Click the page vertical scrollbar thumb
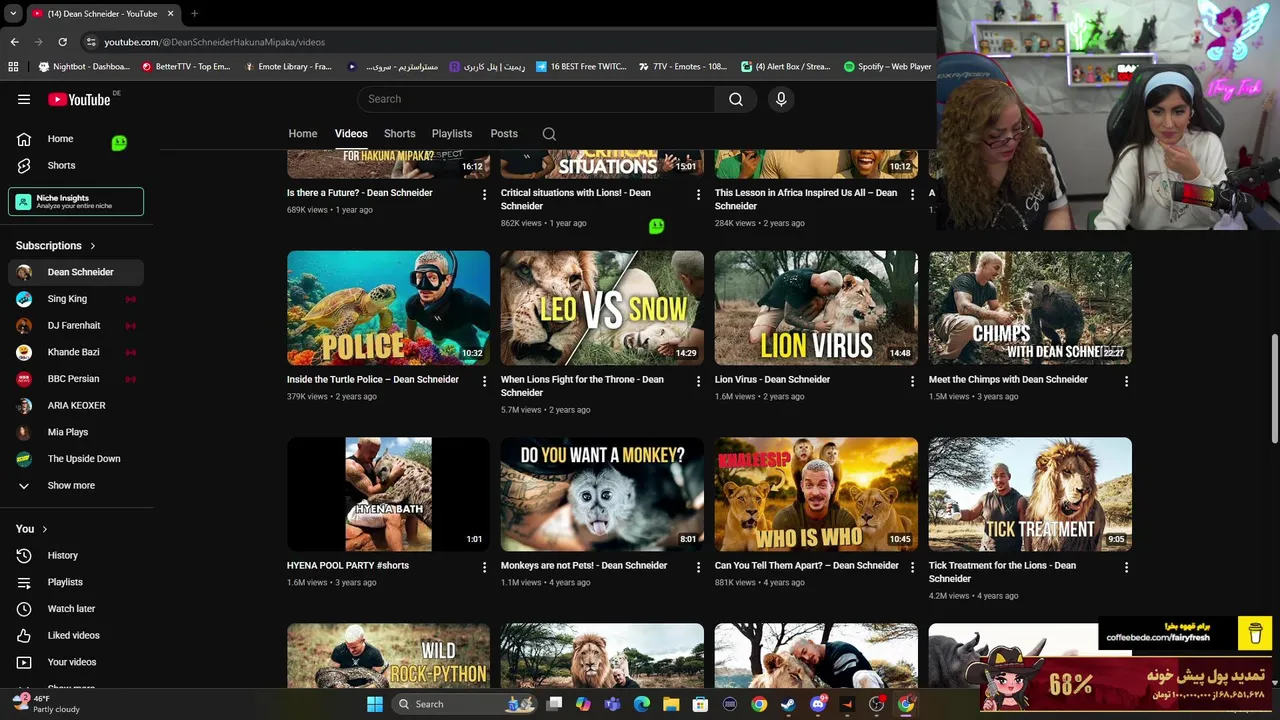 1274,390
